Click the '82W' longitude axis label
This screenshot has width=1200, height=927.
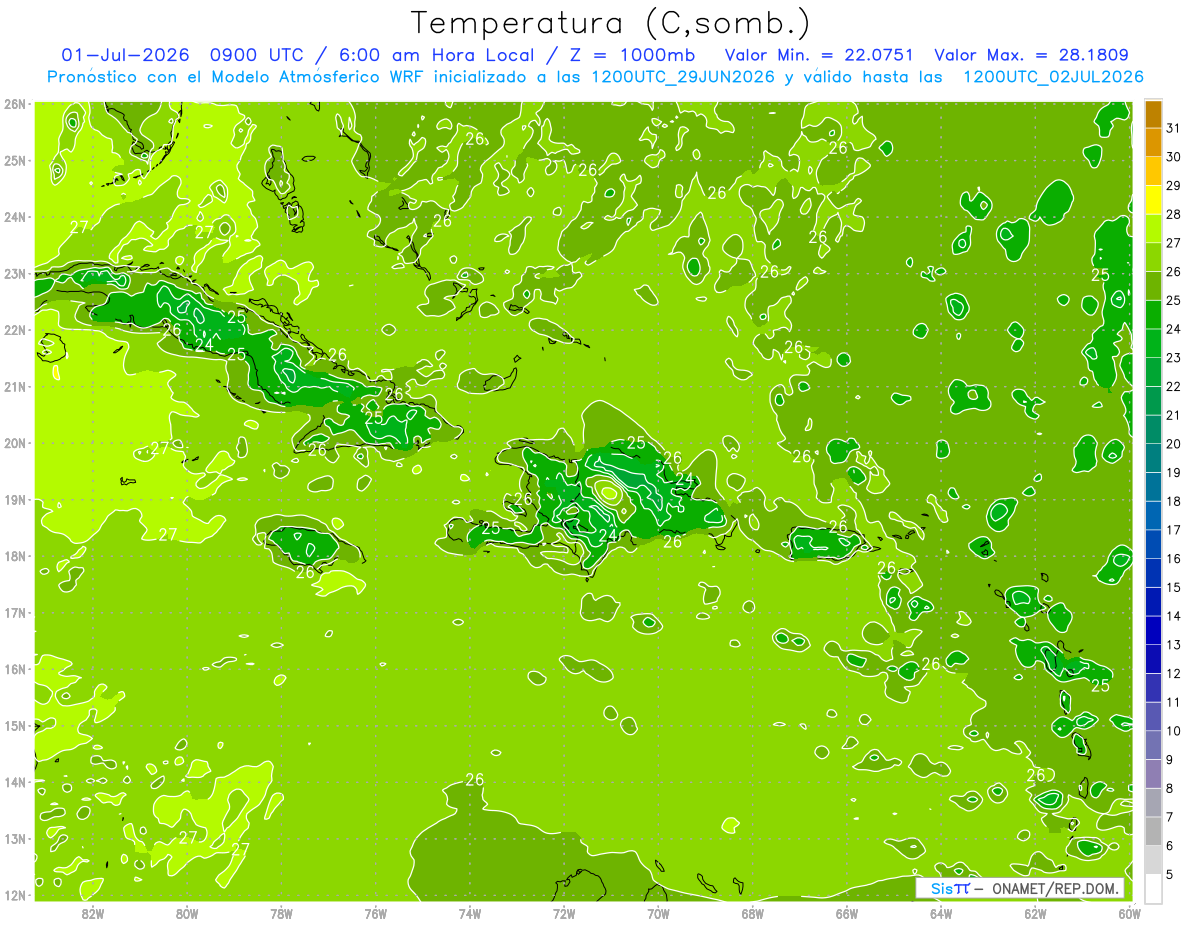[92, 913]
